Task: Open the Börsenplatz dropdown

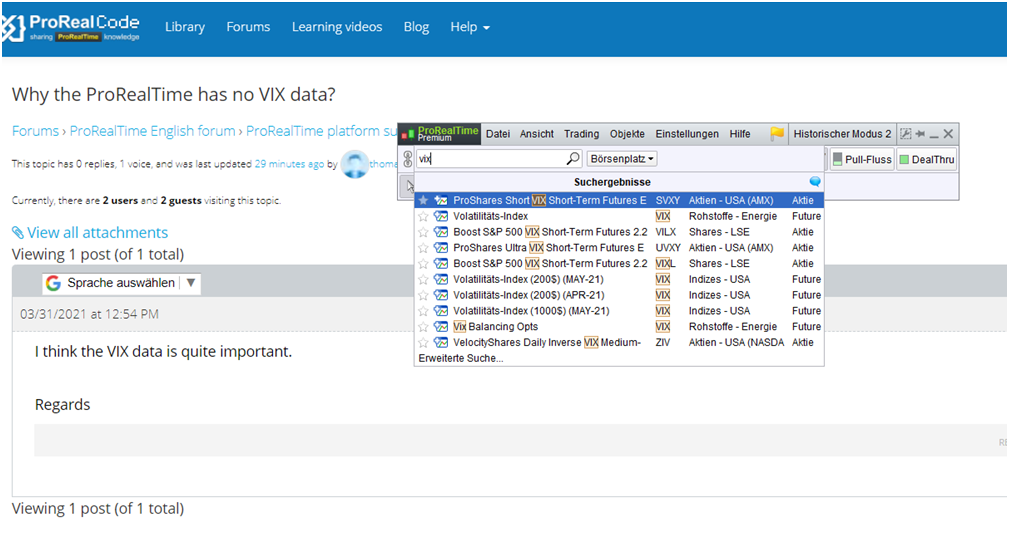Action: pos(621,159)
